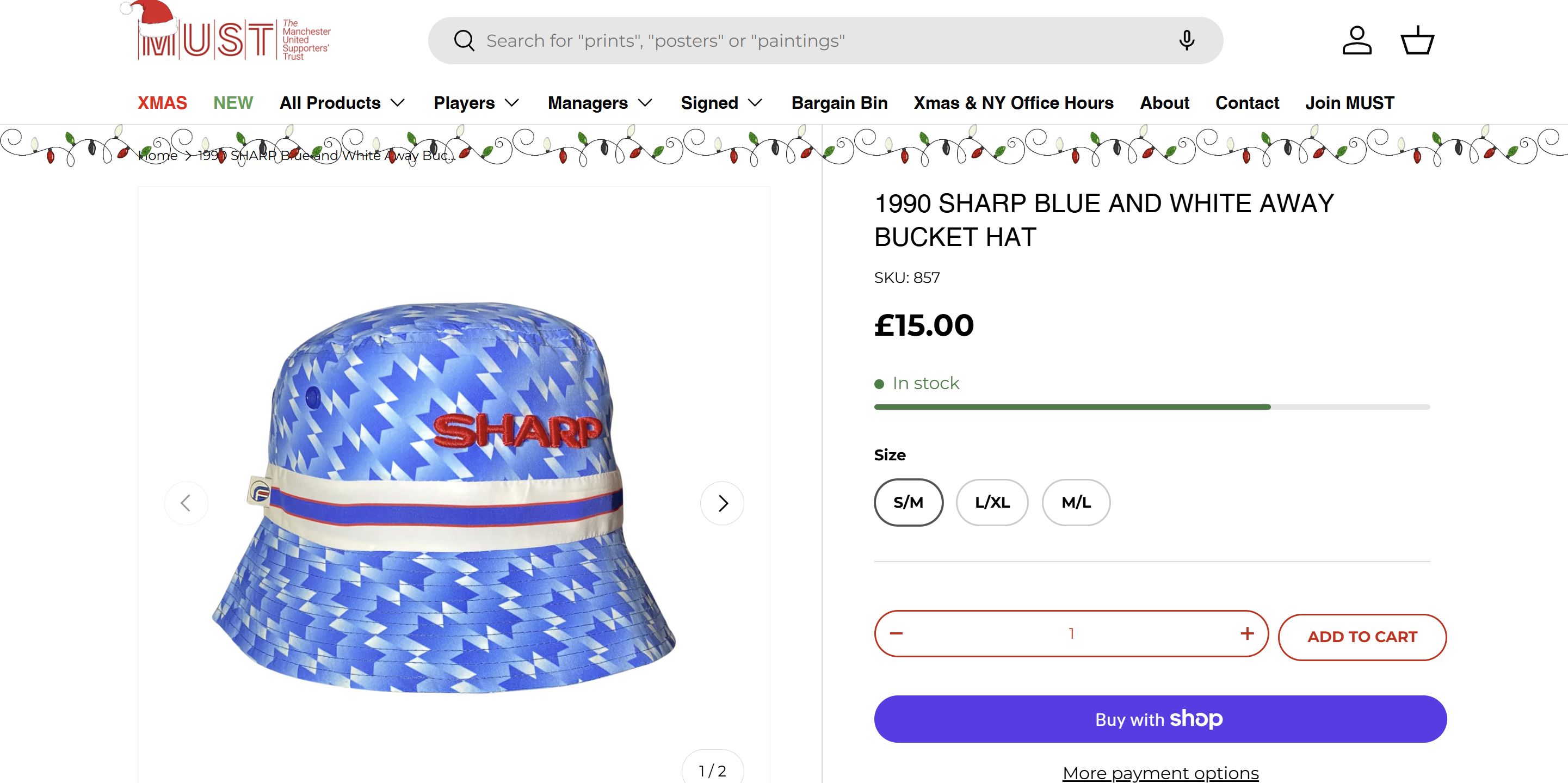Open the account profile icon

click(1357, 41)
